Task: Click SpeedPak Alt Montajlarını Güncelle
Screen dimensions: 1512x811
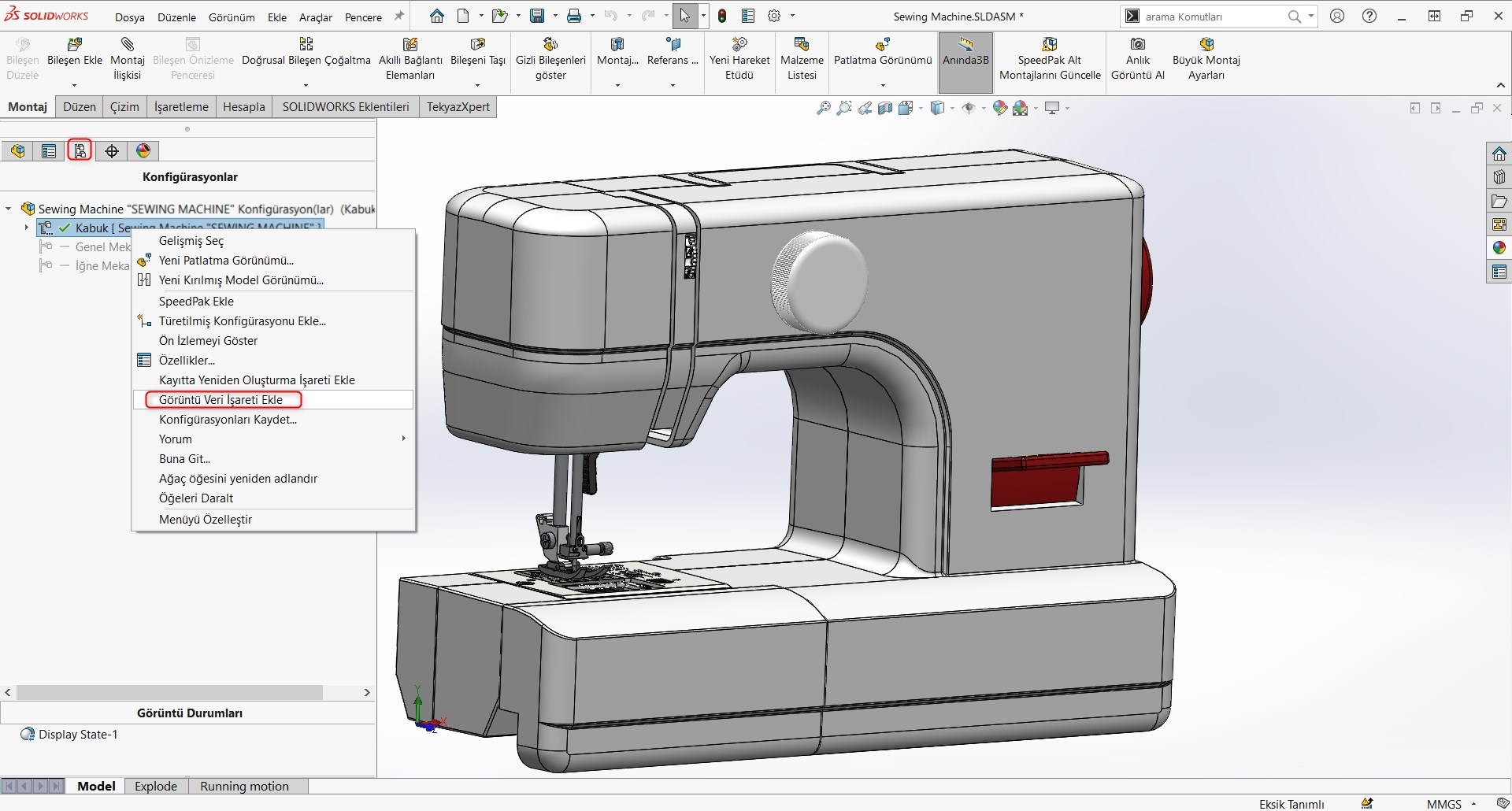Action: tap(1050, 59)
